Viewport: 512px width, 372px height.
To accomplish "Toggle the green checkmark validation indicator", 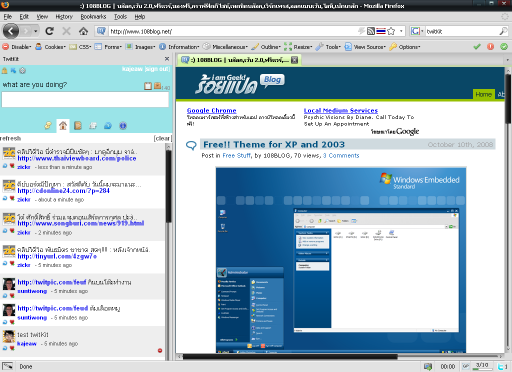I will click(x=477, y=47).
